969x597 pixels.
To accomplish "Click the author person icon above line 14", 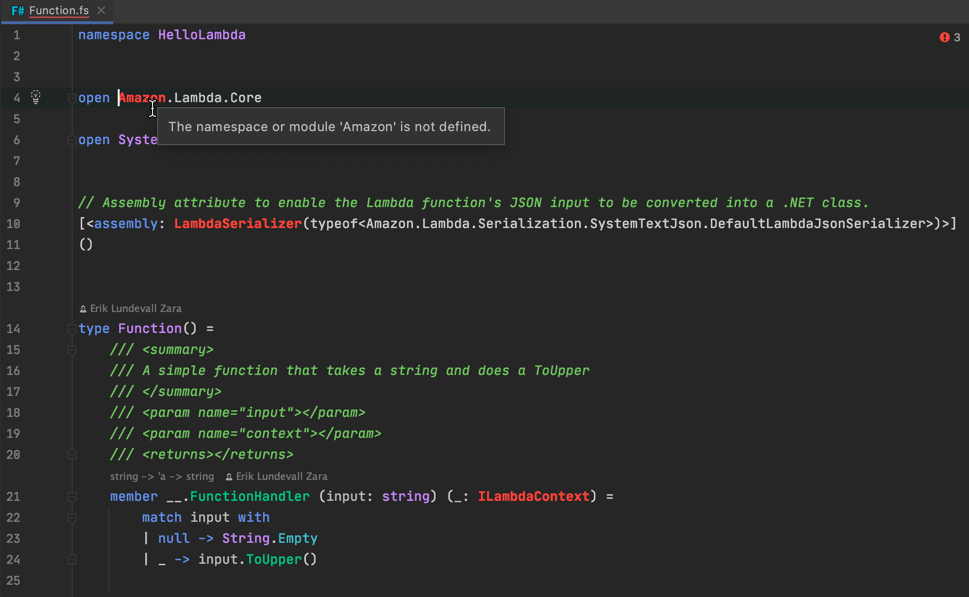I will [83, 309].
